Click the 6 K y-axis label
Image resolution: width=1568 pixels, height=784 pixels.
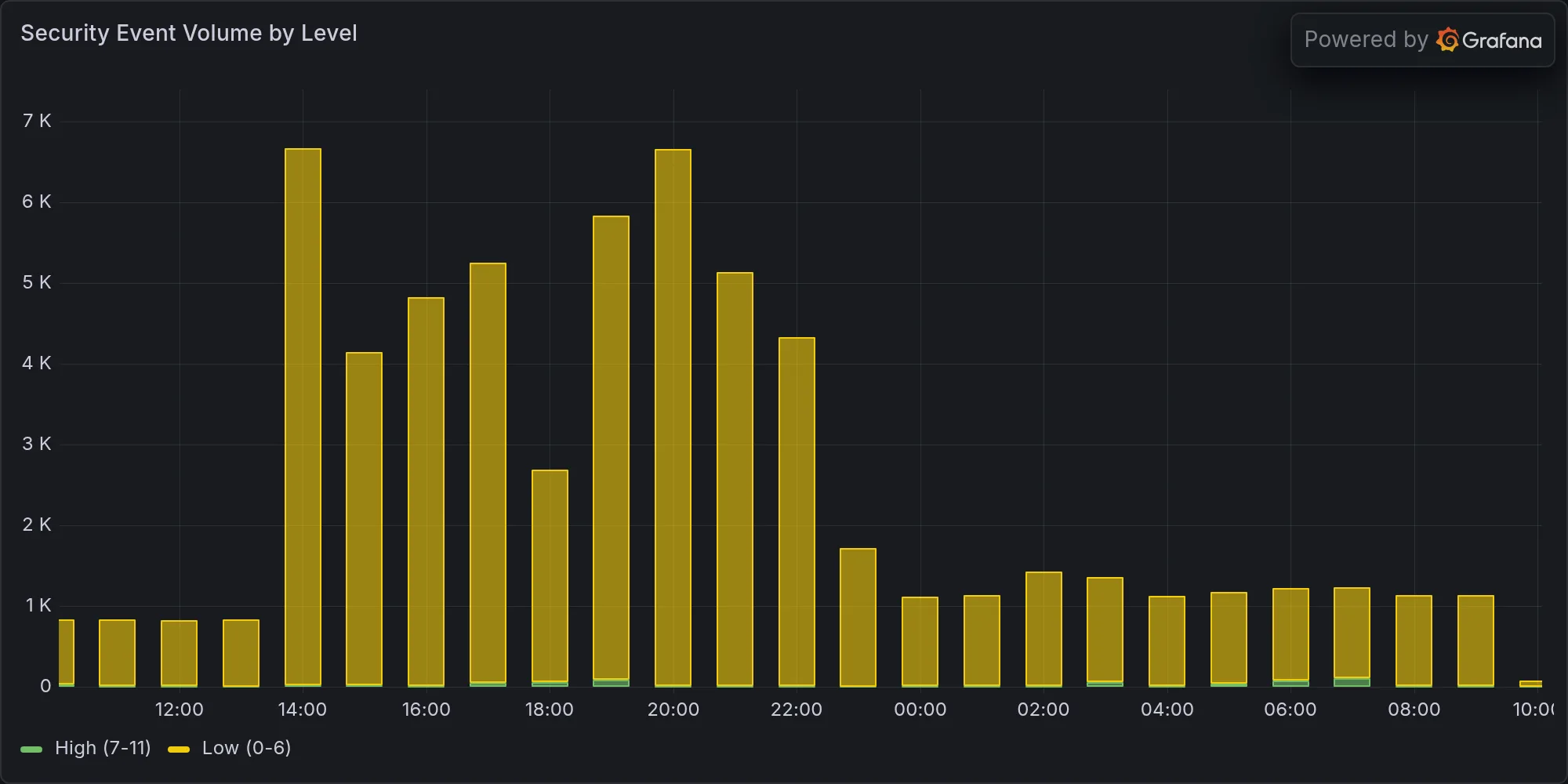37,201
